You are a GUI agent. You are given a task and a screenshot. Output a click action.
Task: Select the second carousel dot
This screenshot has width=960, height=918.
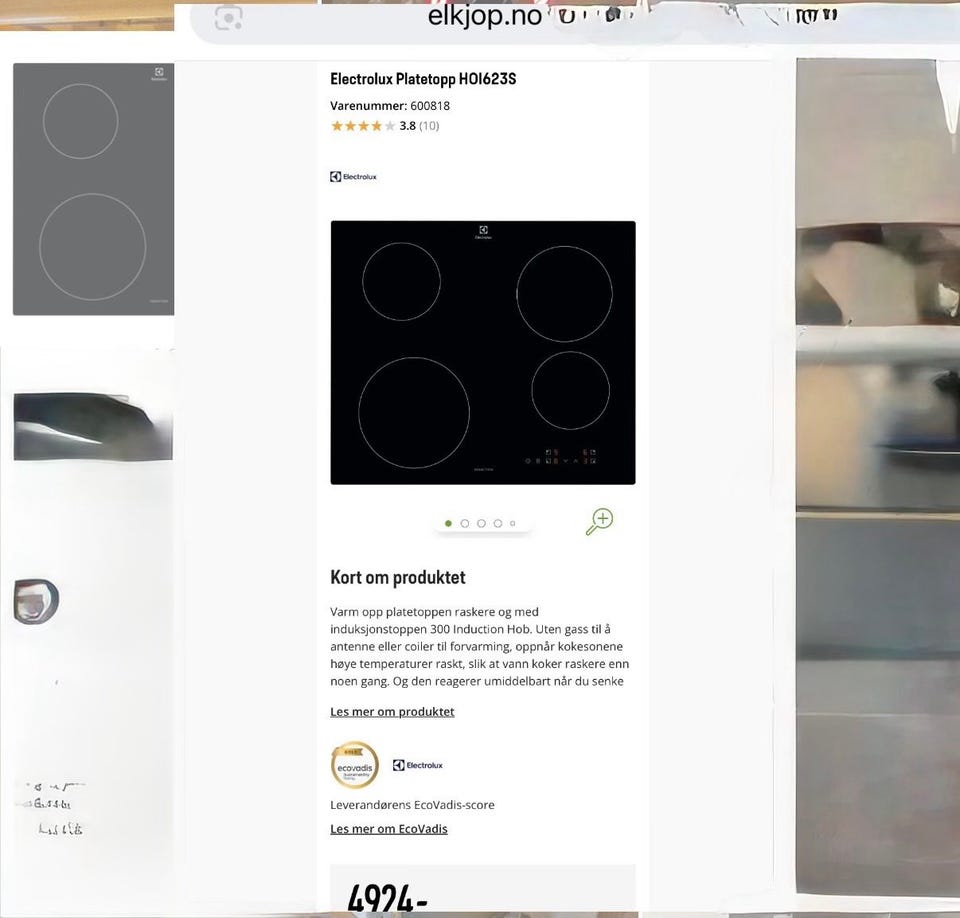(x=465, y=524)
